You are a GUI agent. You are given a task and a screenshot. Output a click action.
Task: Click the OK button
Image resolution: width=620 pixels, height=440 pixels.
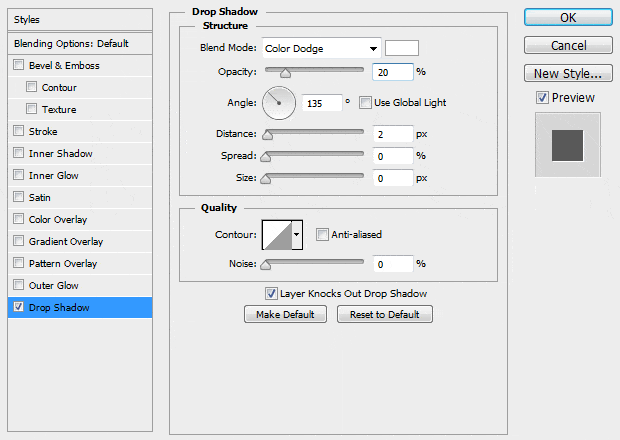568,18
